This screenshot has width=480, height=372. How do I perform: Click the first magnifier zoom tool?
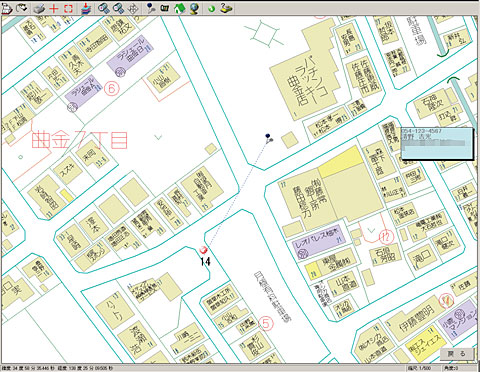tap(104, 8)
